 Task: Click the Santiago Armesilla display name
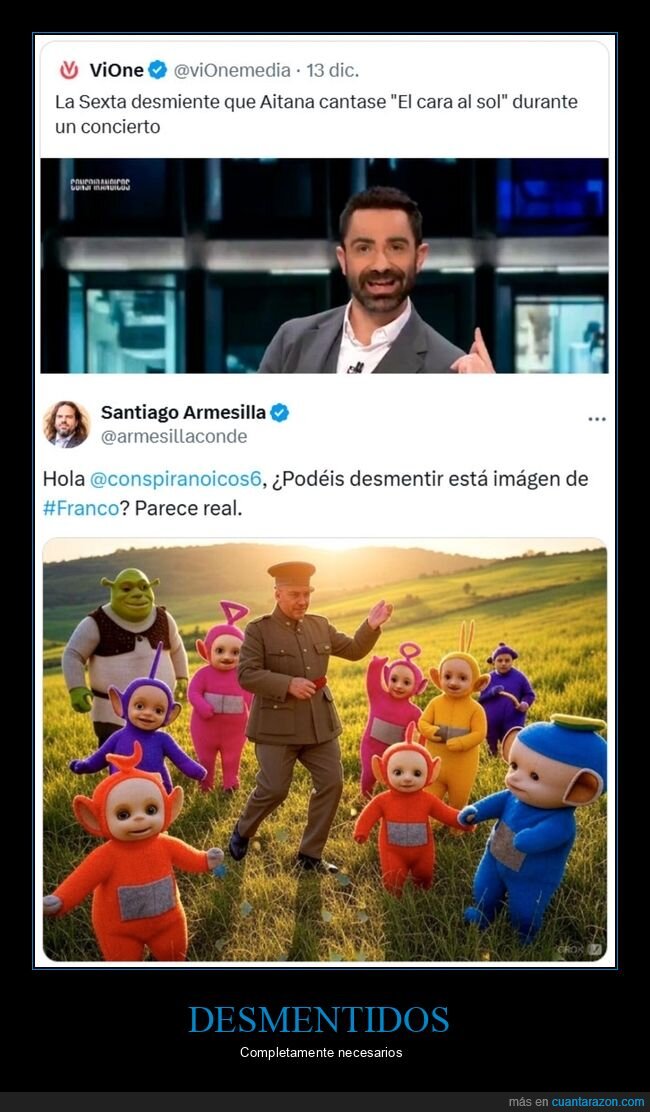pos(184,412)
